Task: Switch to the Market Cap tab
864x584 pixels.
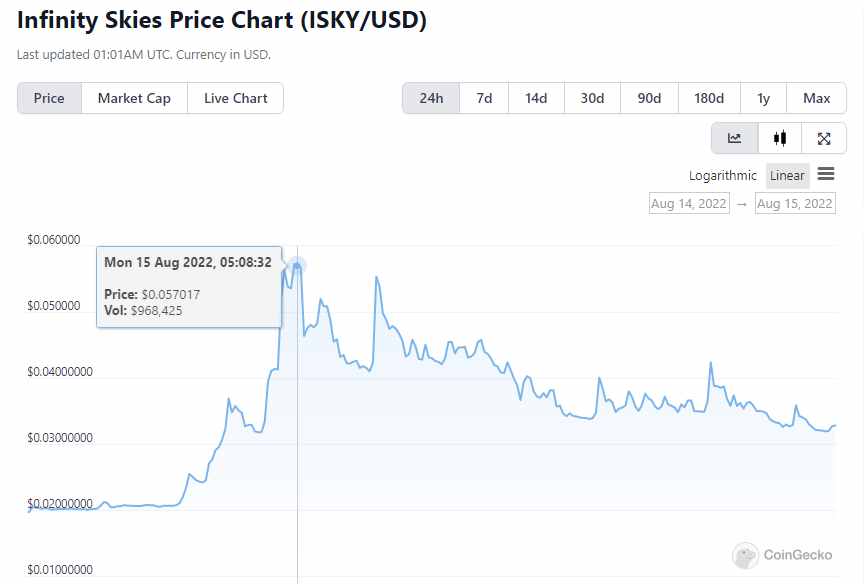Action: point(134,98)
